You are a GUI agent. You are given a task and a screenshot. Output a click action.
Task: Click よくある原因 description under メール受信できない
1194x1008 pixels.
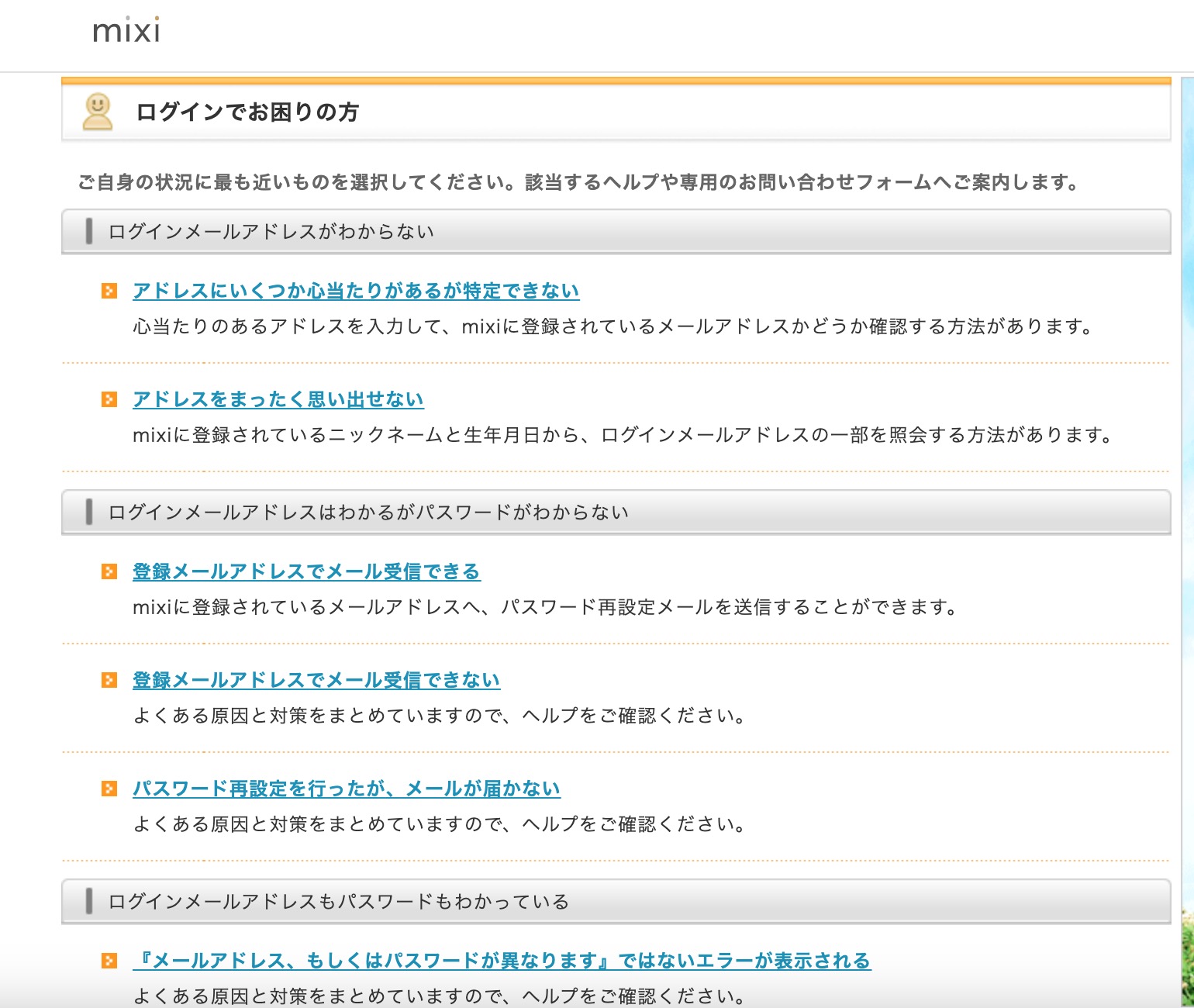[x=440, y=716]
